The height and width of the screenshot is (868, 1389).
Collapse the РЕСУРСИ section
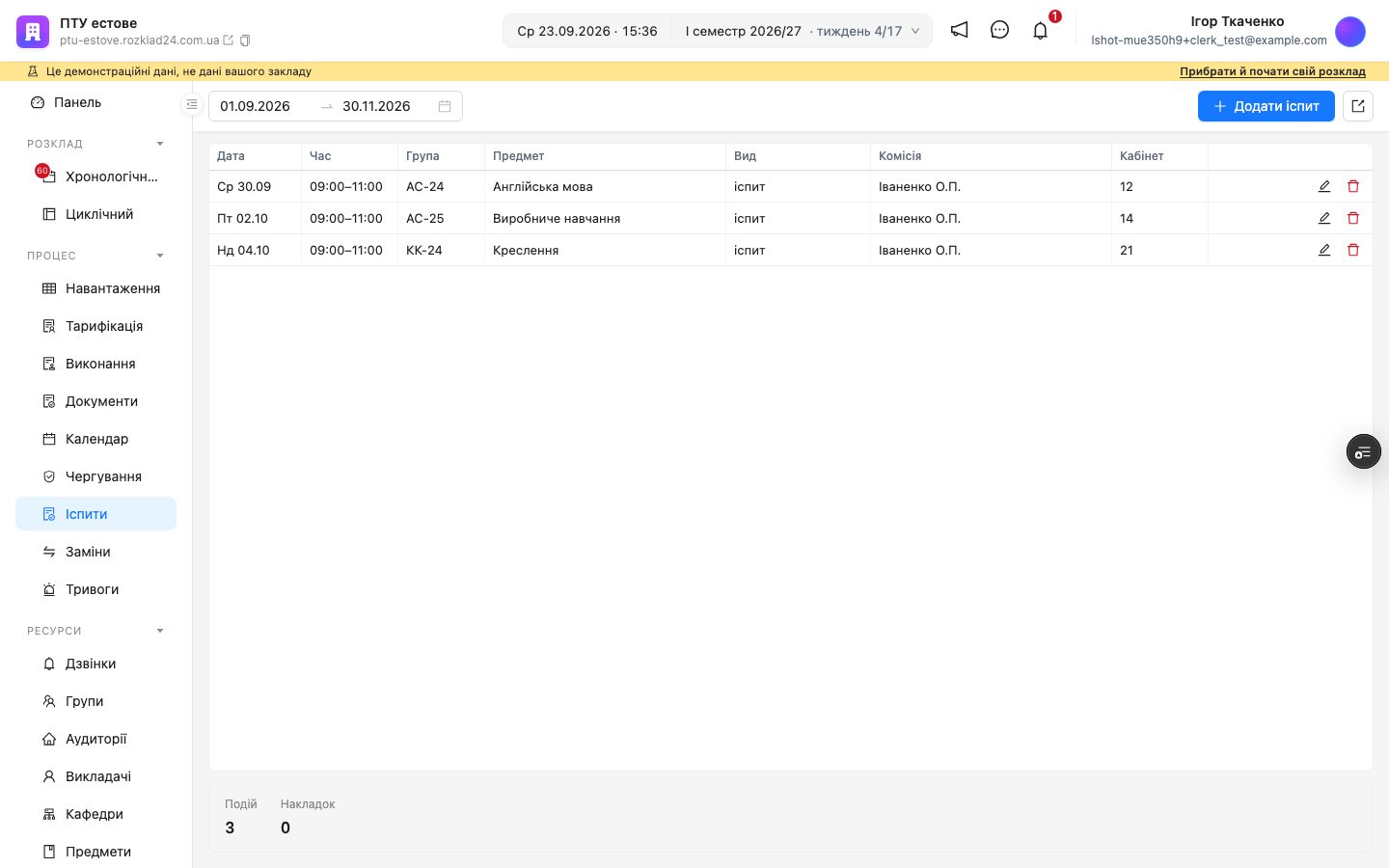click(160, 631)
